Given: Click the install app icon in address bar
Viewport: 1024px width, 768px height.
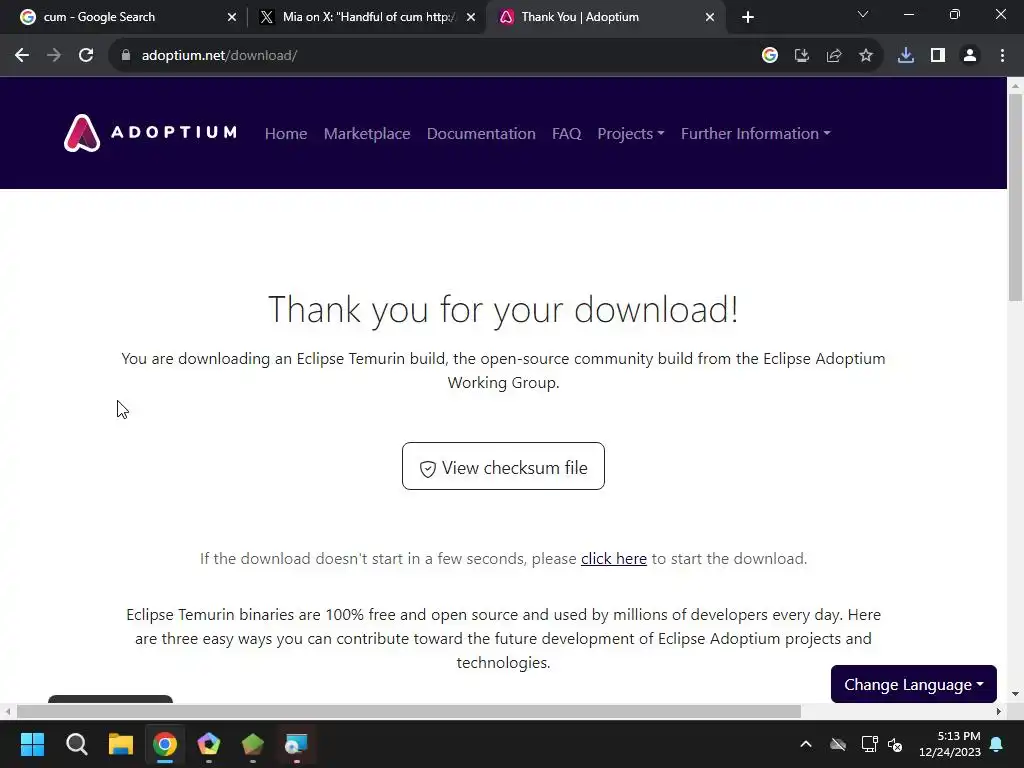Looking at the screenshot, I should 802,56.
